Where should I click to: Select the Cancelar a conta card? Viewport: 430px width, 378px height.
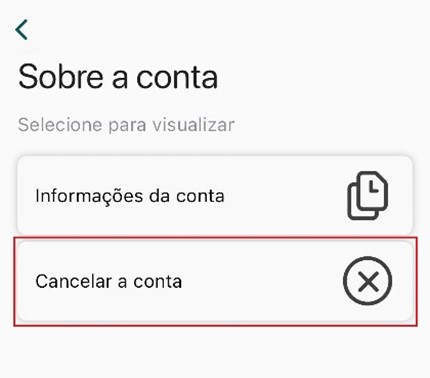215,281
